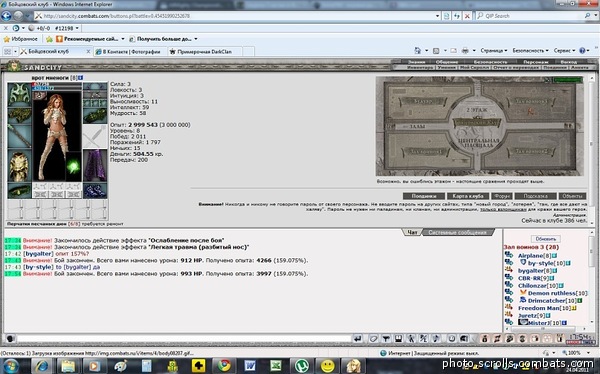The height and width of the screenshot is (374, 600).
Task: Click the Объекты button
Action: 572,196
